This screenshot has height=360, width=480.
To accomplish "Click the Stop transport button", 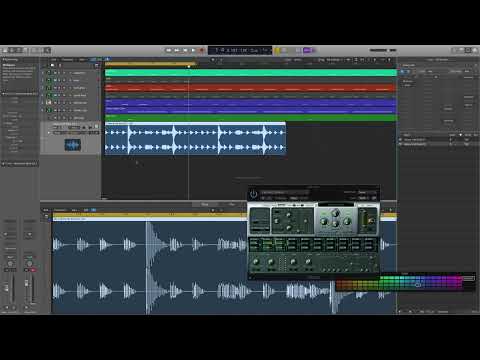I will 185,50.
